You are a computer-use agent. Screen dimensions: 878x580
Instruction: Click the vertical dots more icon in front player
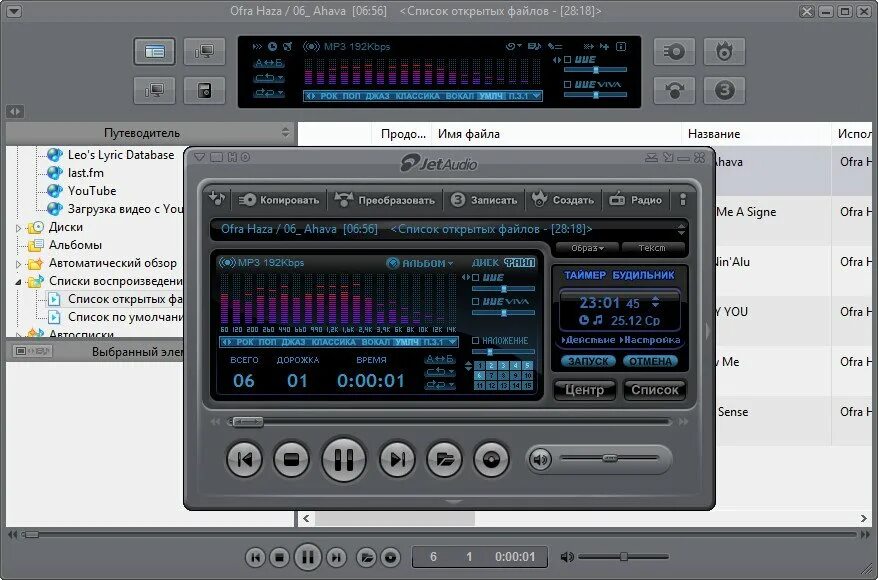683,200
